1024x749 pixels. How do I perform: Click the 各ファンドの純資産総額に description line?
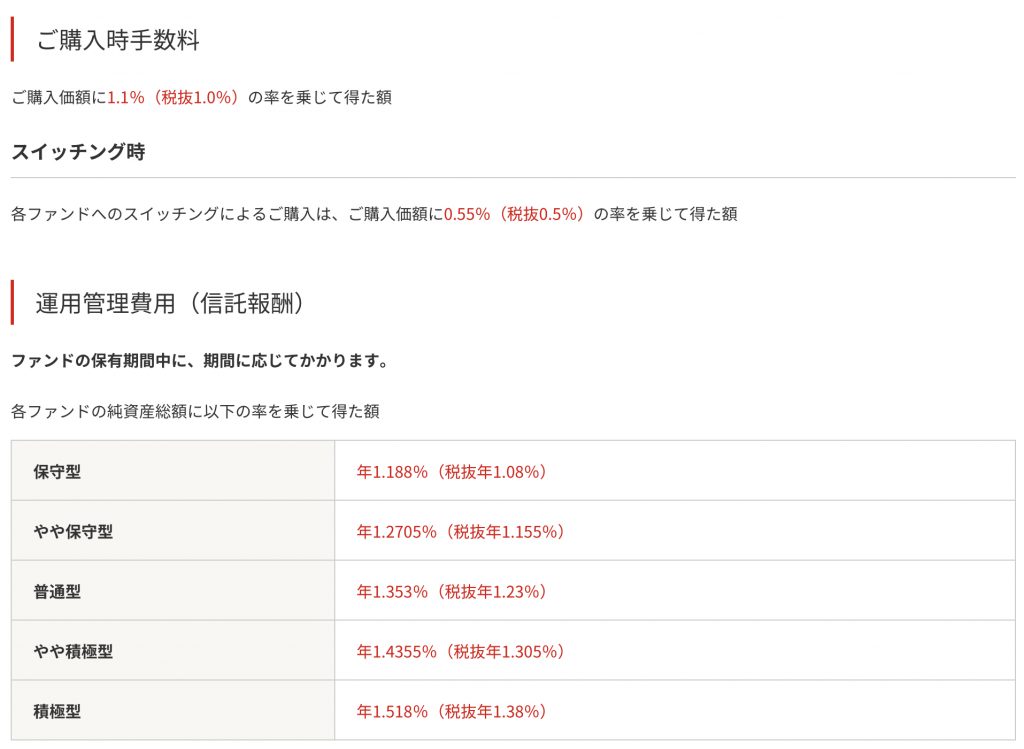point(195,411)
